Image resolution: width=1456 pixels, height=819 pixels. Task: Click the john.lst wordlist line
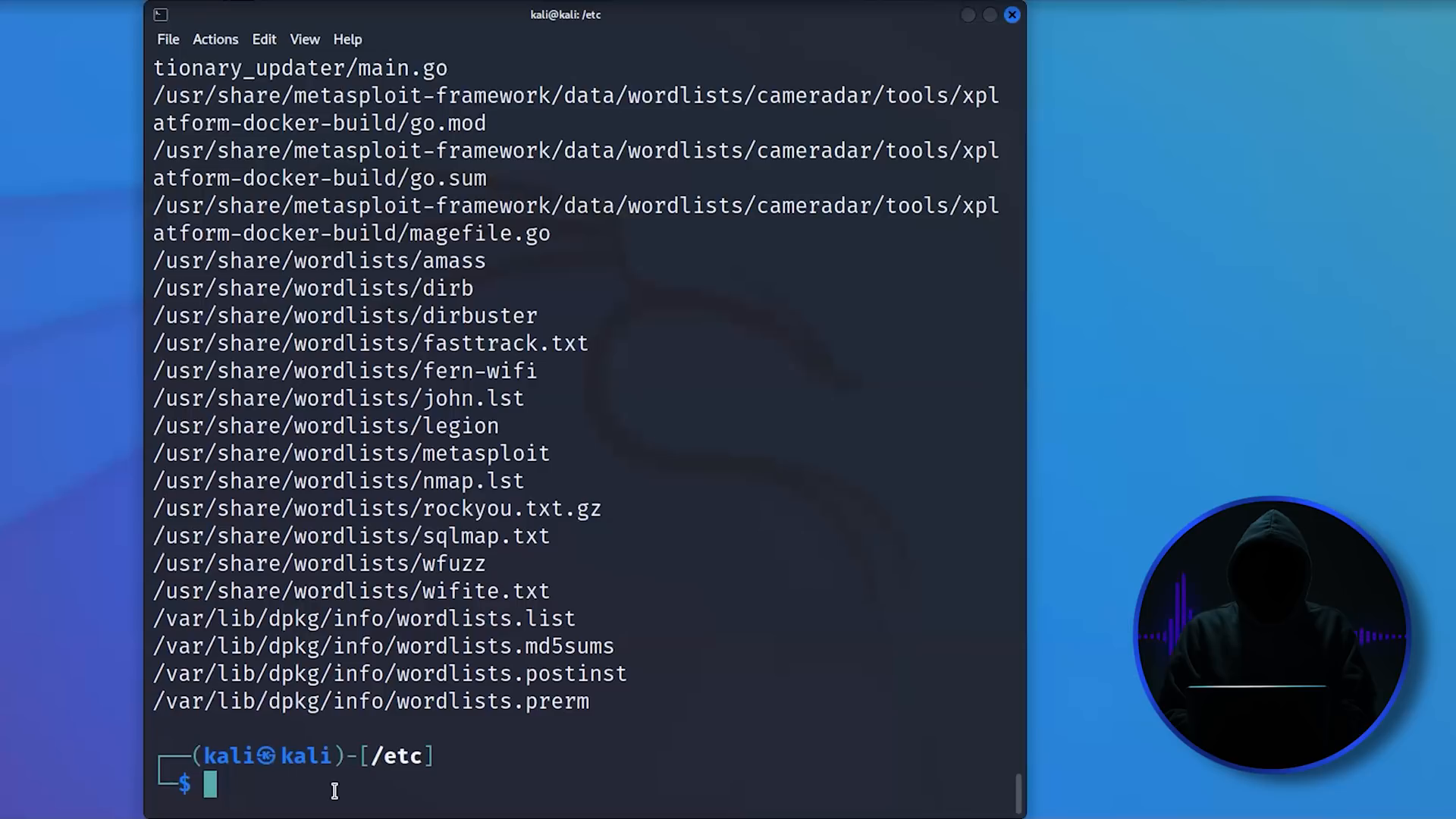338,398
